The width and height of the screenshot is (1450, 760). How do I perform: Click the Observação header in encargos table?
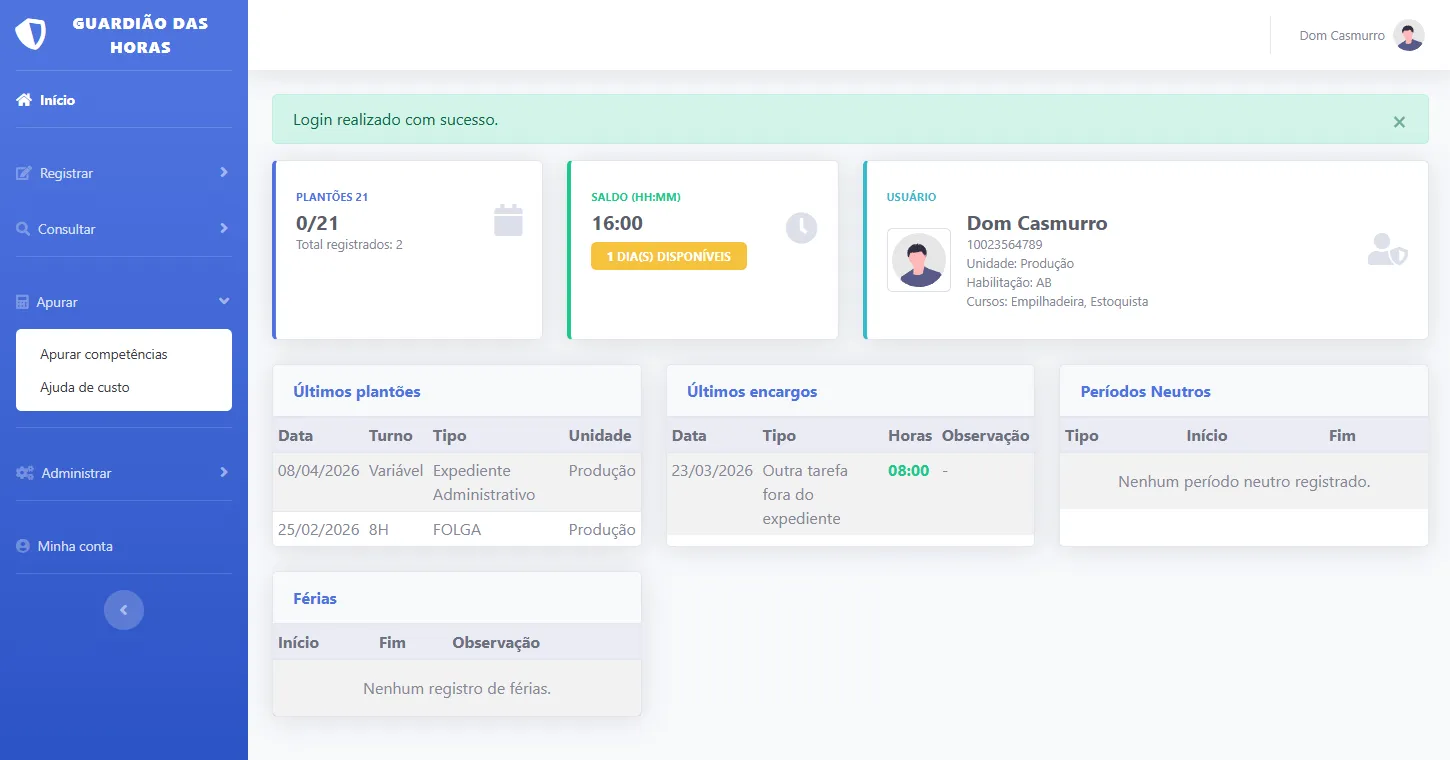coord(985,436)
